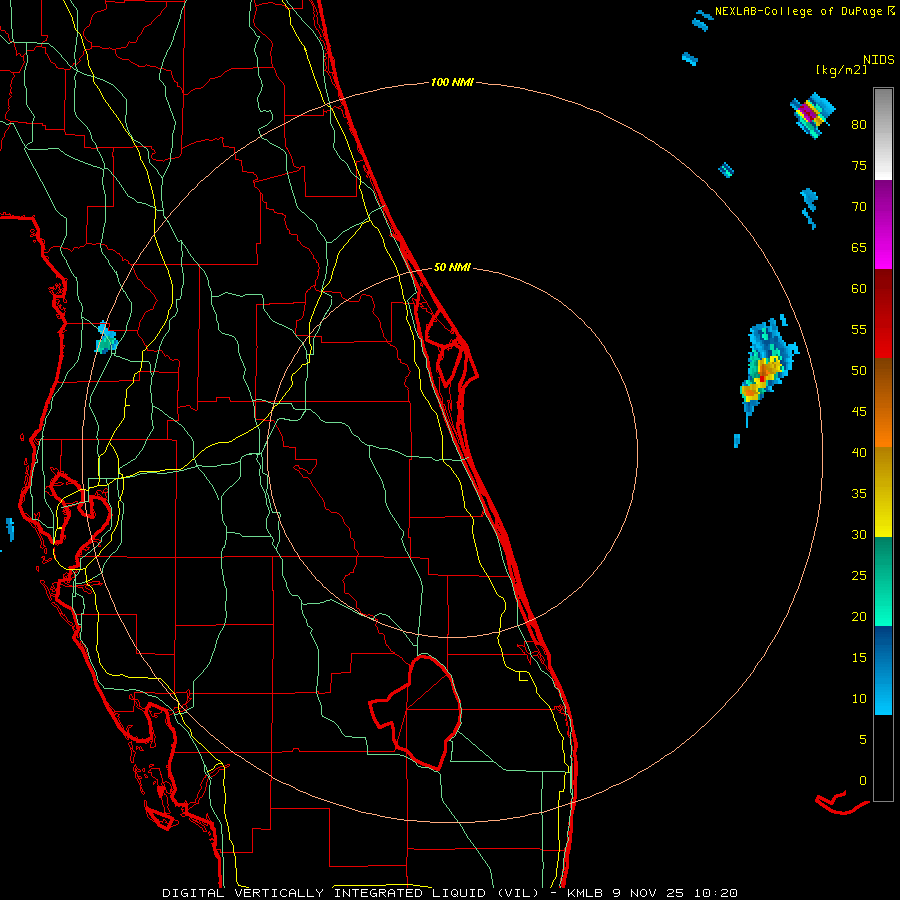The height and width of the screenshot is (900, 900).
Task: Select the 80 value on color scale
Action: click(x=859, y=125)
